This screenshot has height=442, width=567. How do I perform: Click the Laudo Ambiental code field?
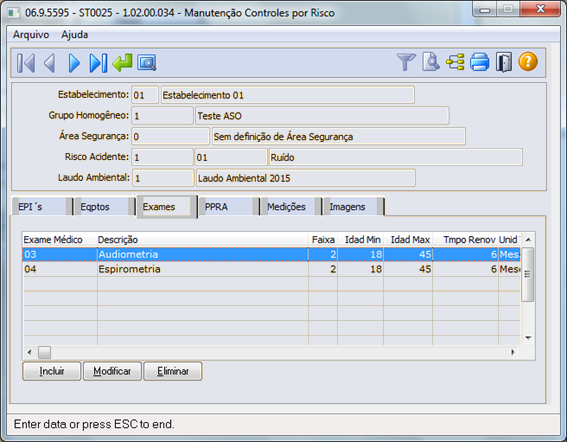pos(163,178)
